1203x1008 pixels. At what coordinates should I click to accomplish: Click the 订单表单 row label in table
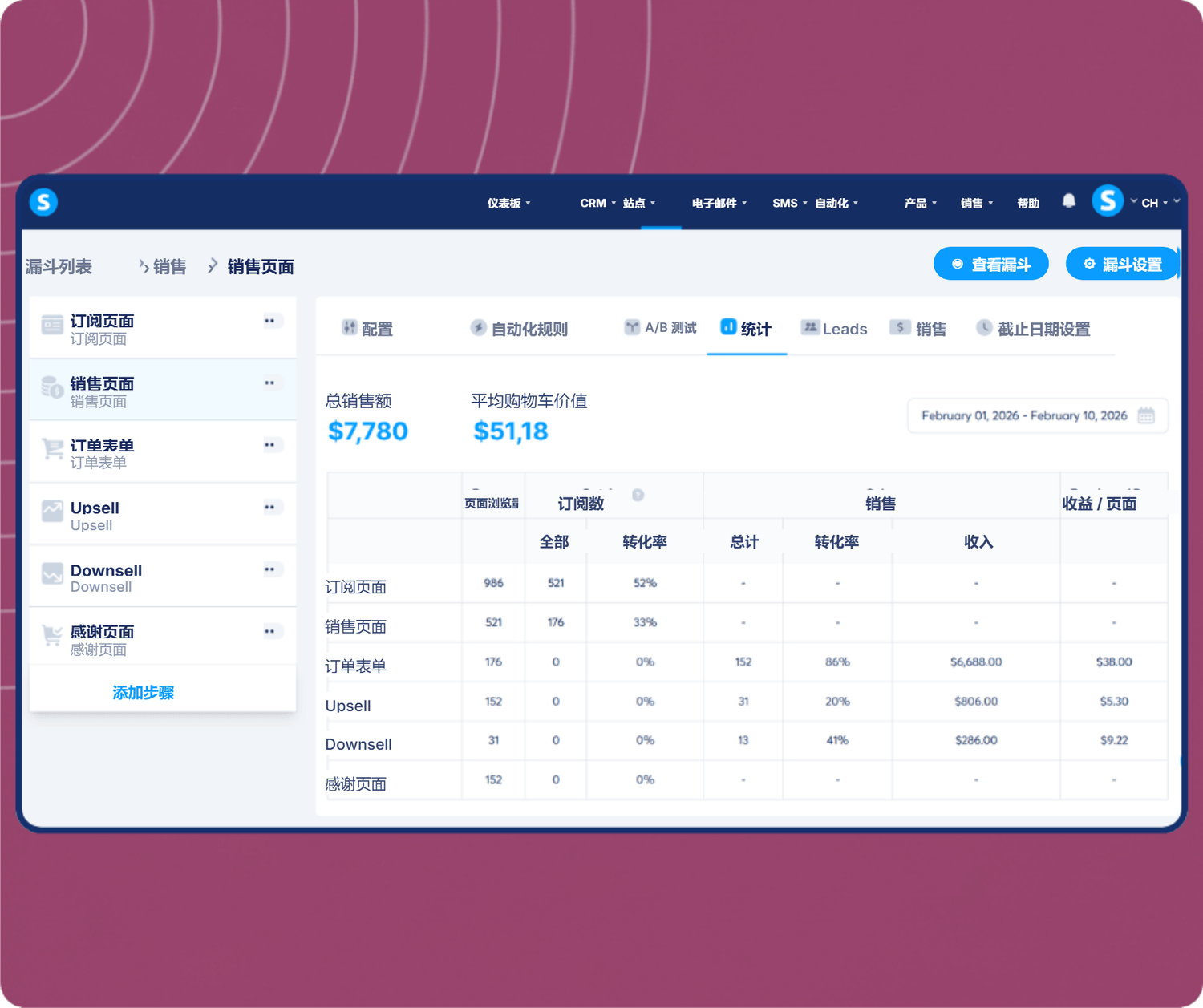pyautogui.click(x=355, y=666)
